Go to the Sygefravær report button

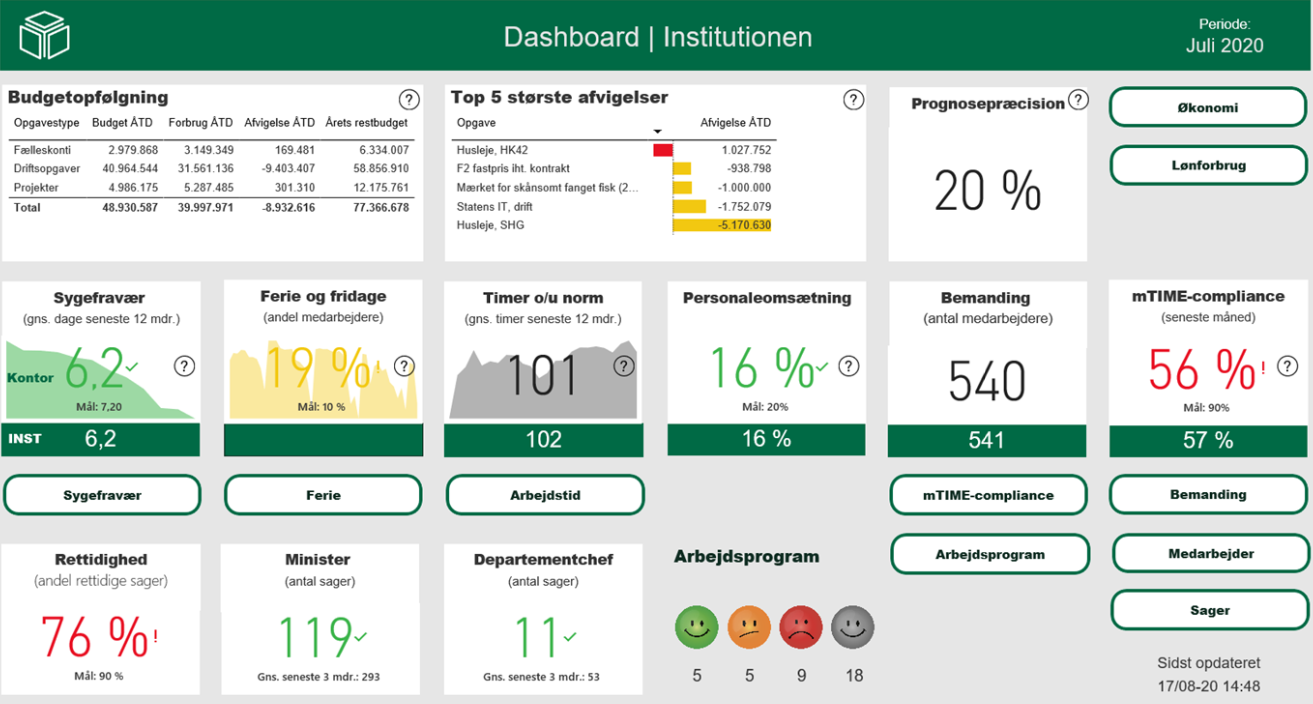[x=103, y=495]
